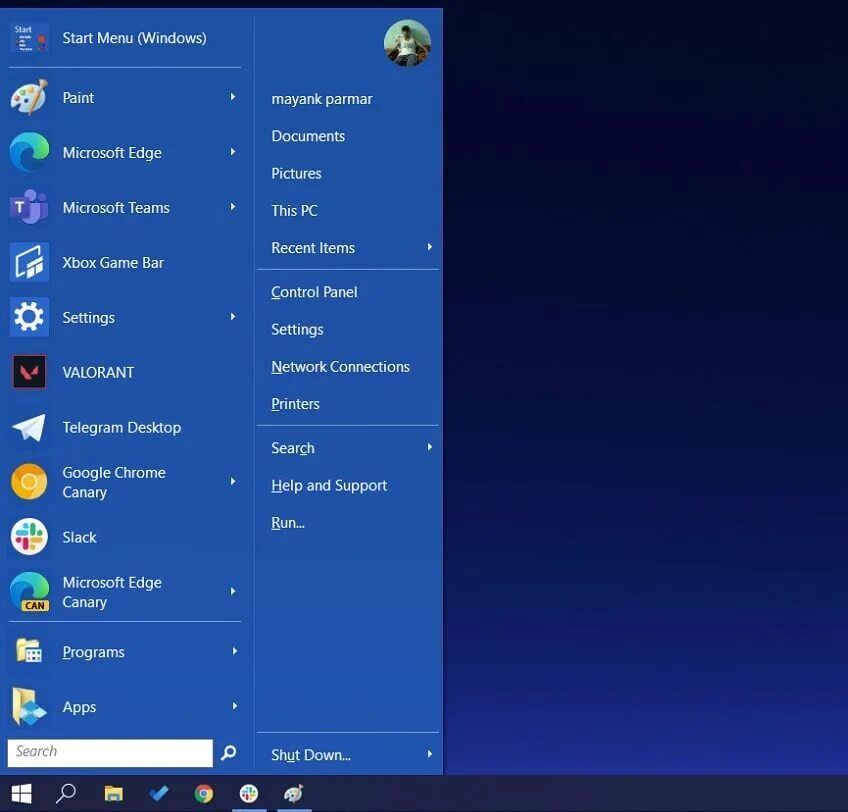Select the Start Menu (Windows) label
848x812 pixels.
pyautogui.click(x=135, y=38)
